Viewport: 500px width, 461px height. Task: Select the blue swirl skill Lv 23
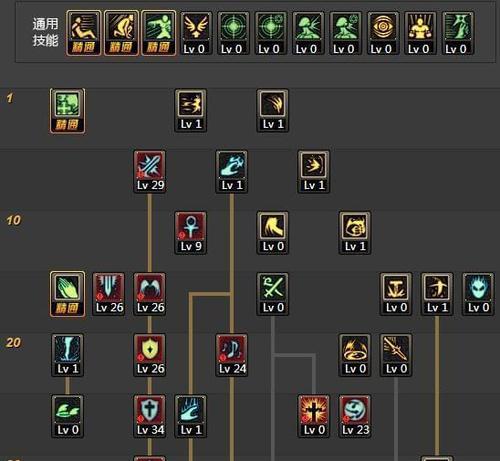pos(355,416)
